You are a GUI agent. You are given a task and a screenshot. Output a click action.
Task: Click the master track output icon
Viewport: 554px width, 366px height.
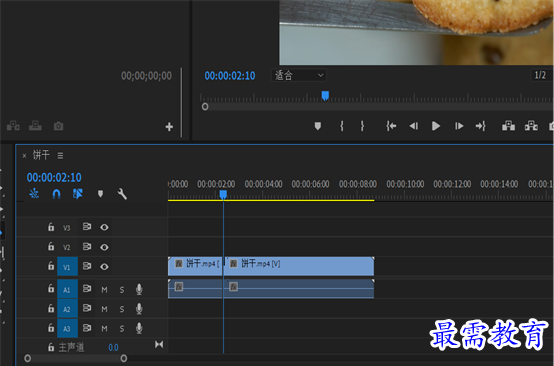click(159, 344)
